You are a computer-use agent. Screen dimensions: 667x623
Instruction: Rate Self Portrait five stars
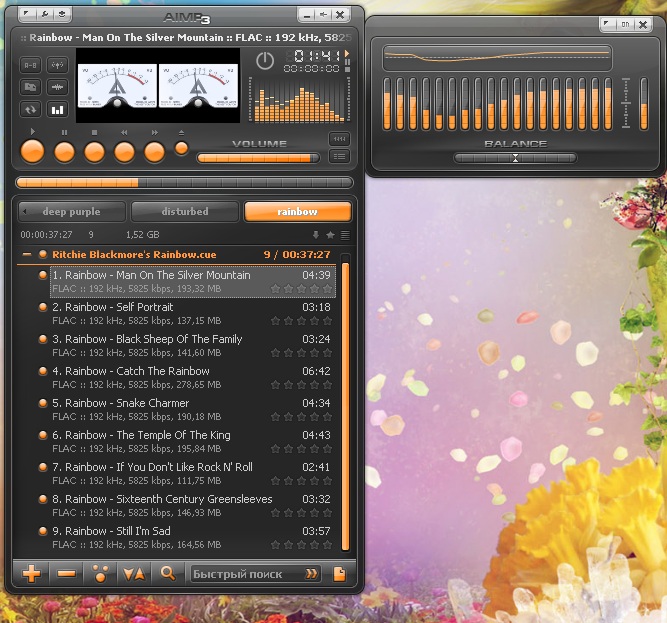tap(327, 321)
